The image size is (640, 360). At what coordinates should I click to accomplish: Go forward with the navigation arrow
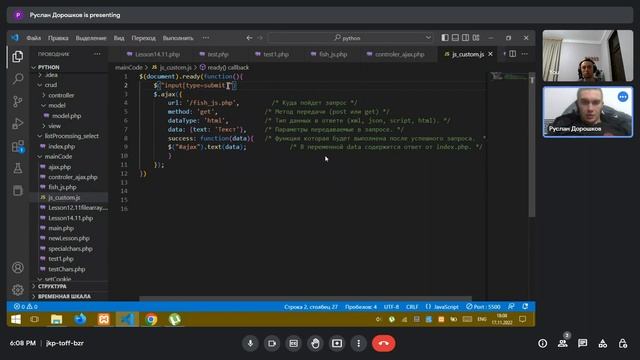[x=260, y=38]
